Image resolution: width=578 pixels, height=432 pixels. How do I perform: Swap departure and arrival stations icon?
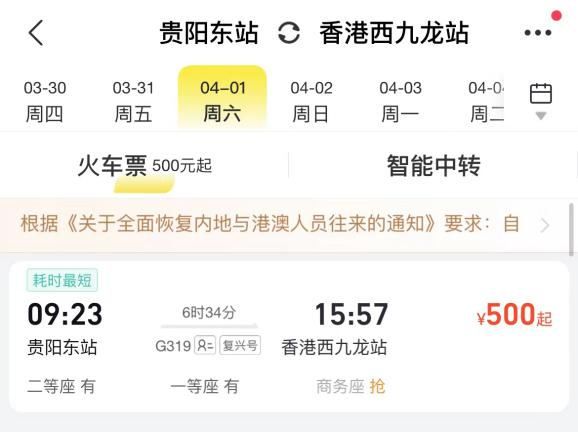(289, 33)
